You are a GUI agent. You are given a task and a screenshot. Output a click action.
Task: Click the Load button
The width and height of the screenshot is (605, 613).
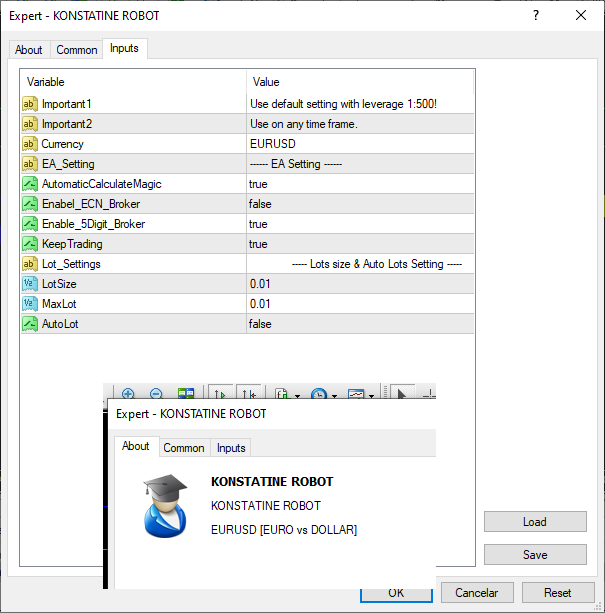point(535,522)
